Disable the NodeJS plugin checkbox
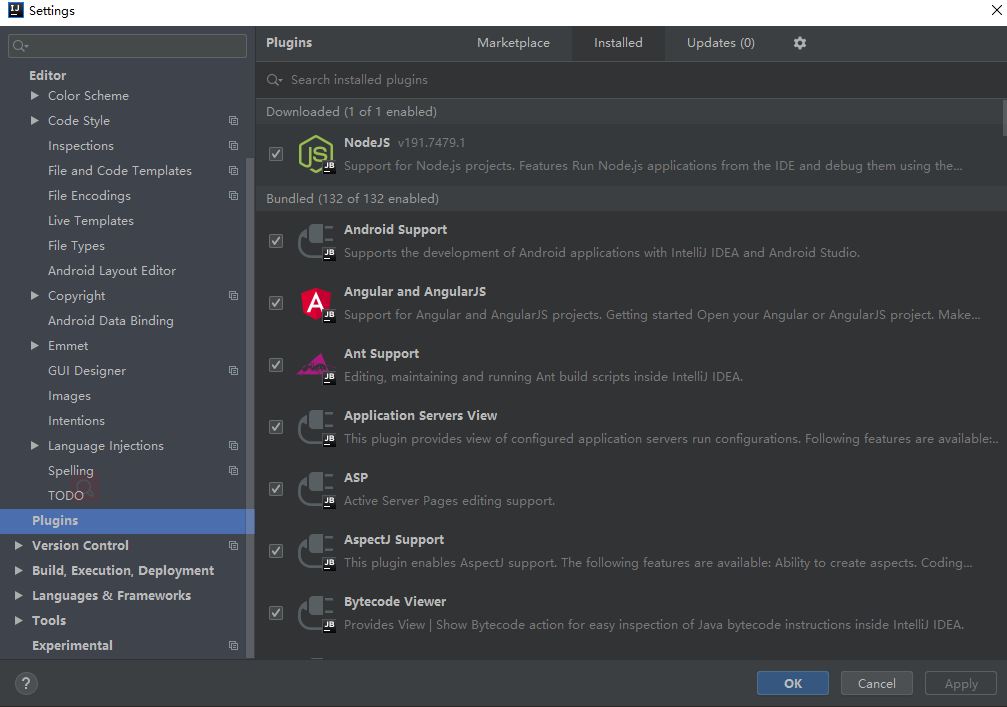 click(x=276, y=154)
